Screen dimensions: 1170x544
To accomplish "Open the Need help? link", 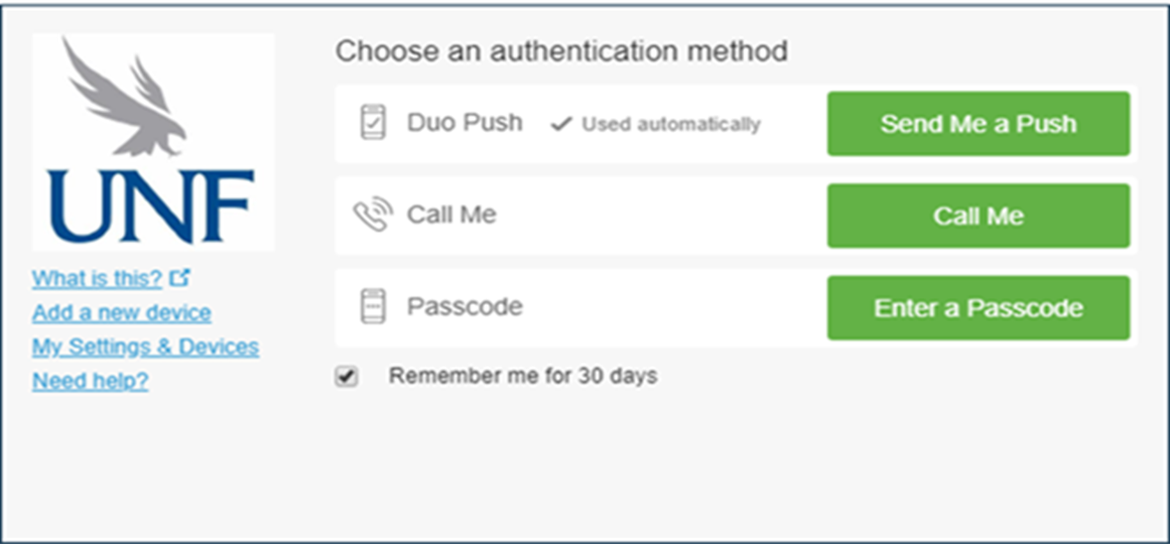I will 90,380.
